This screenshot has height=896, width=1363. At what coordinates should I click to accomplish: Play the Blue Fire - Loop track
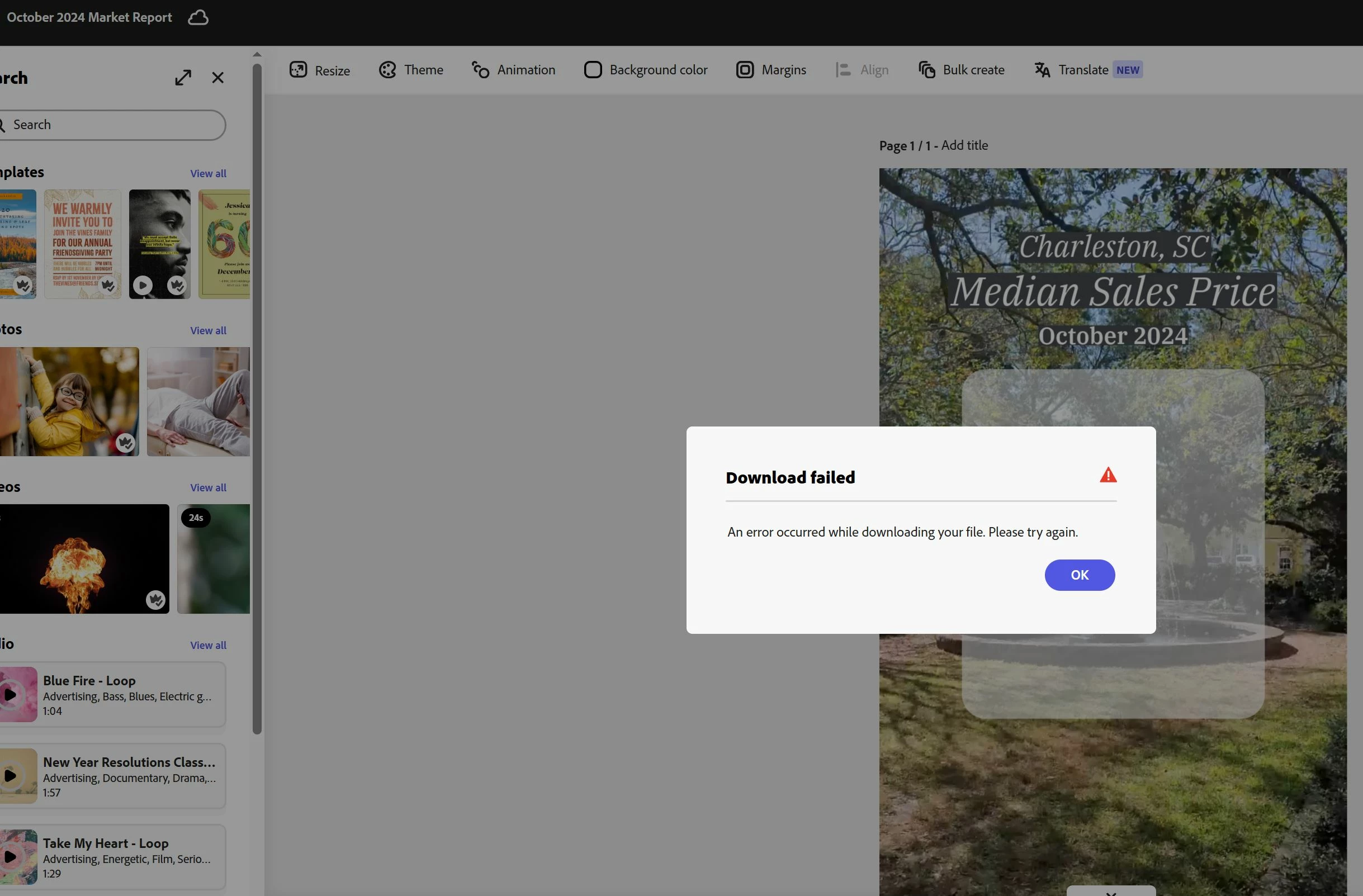tap(10, 694)
